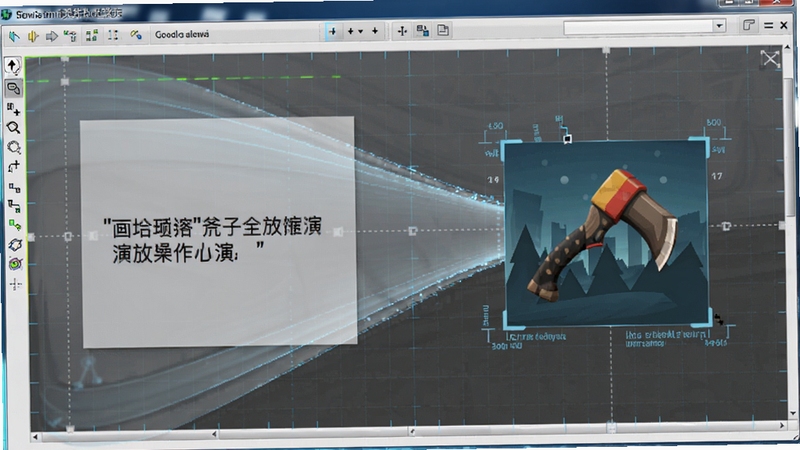Click the right-side handle of axe image
The image size is (800, 450).
click(726, 226)
